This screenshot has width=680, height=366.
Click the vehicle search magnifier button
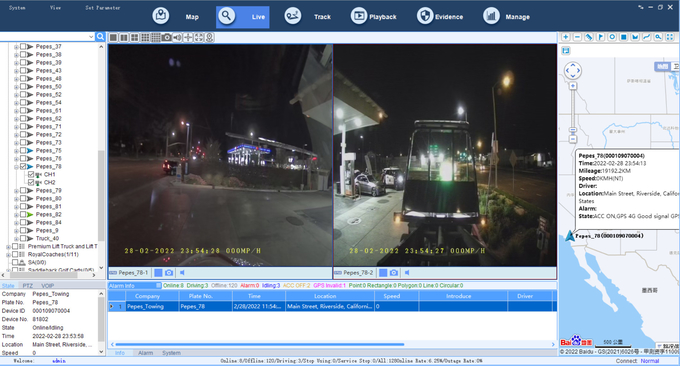click(100, 37)
